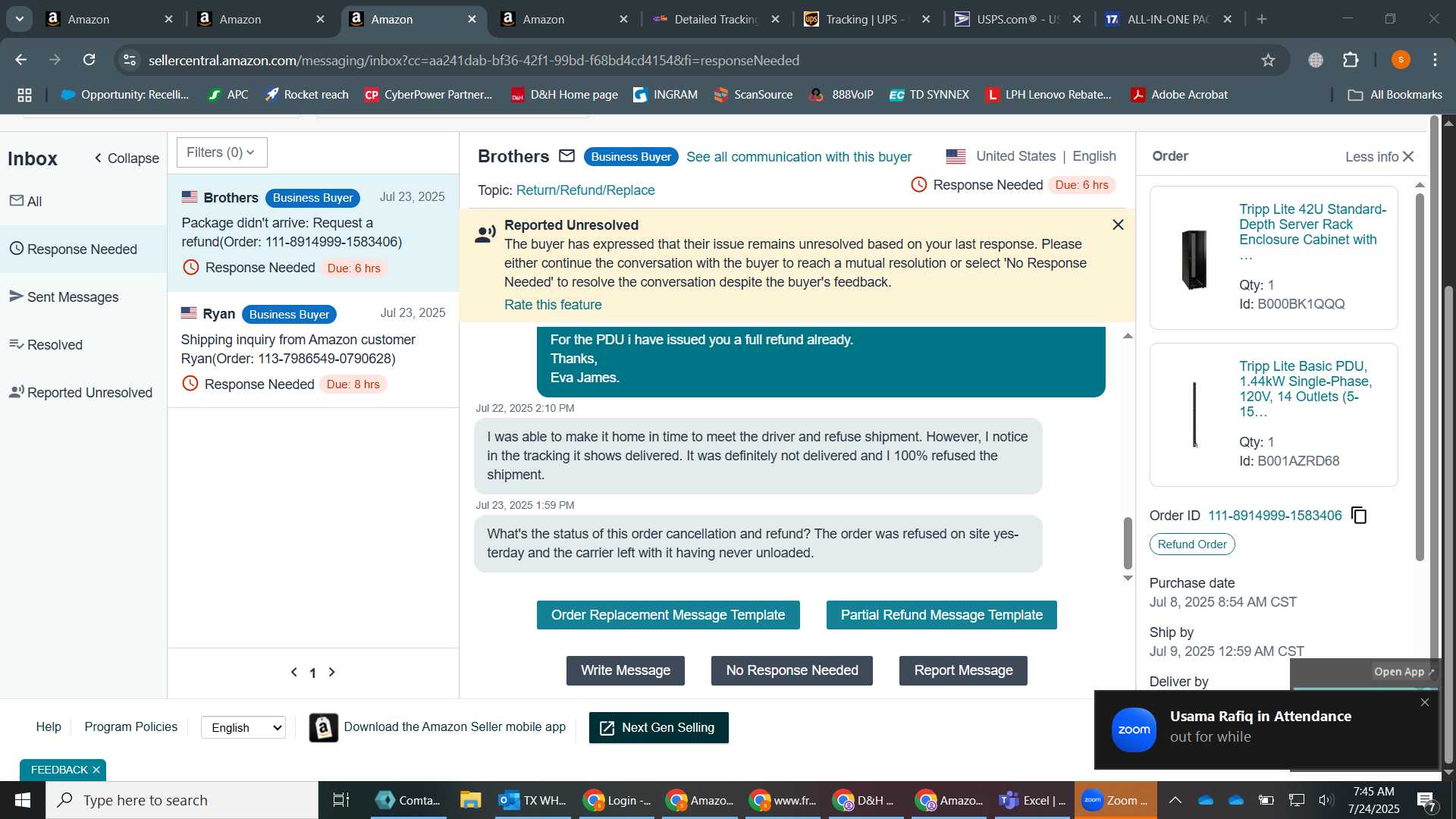Viewport: 1456px width, 819px height.
Task: Close the Reported Unresolved yellow banner
Action: click(x=1118, y=224)
